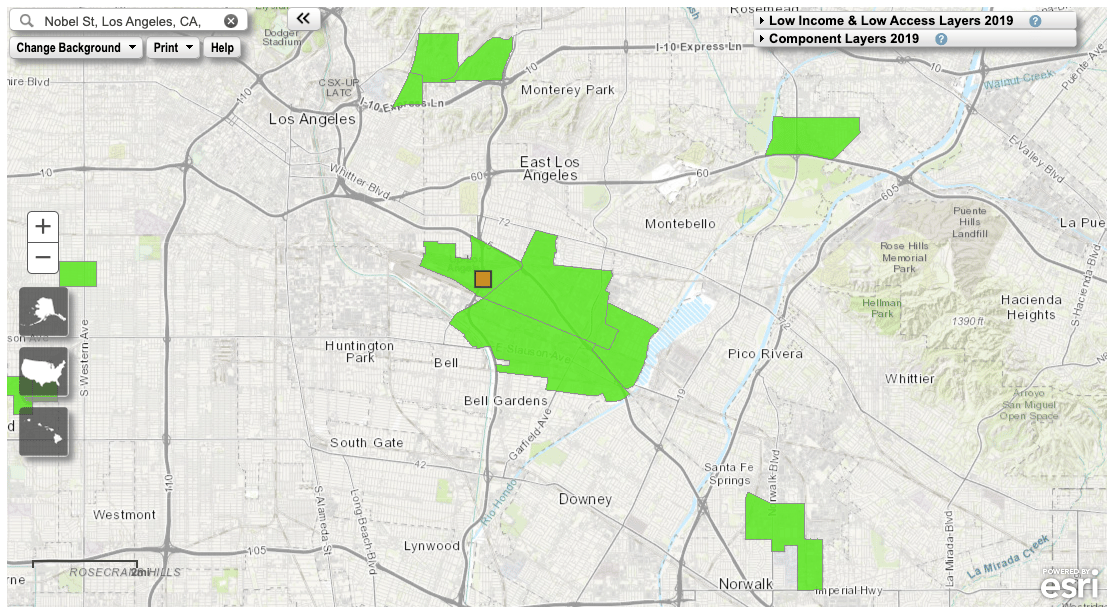Collapse panel with double-chevron button

304,19
